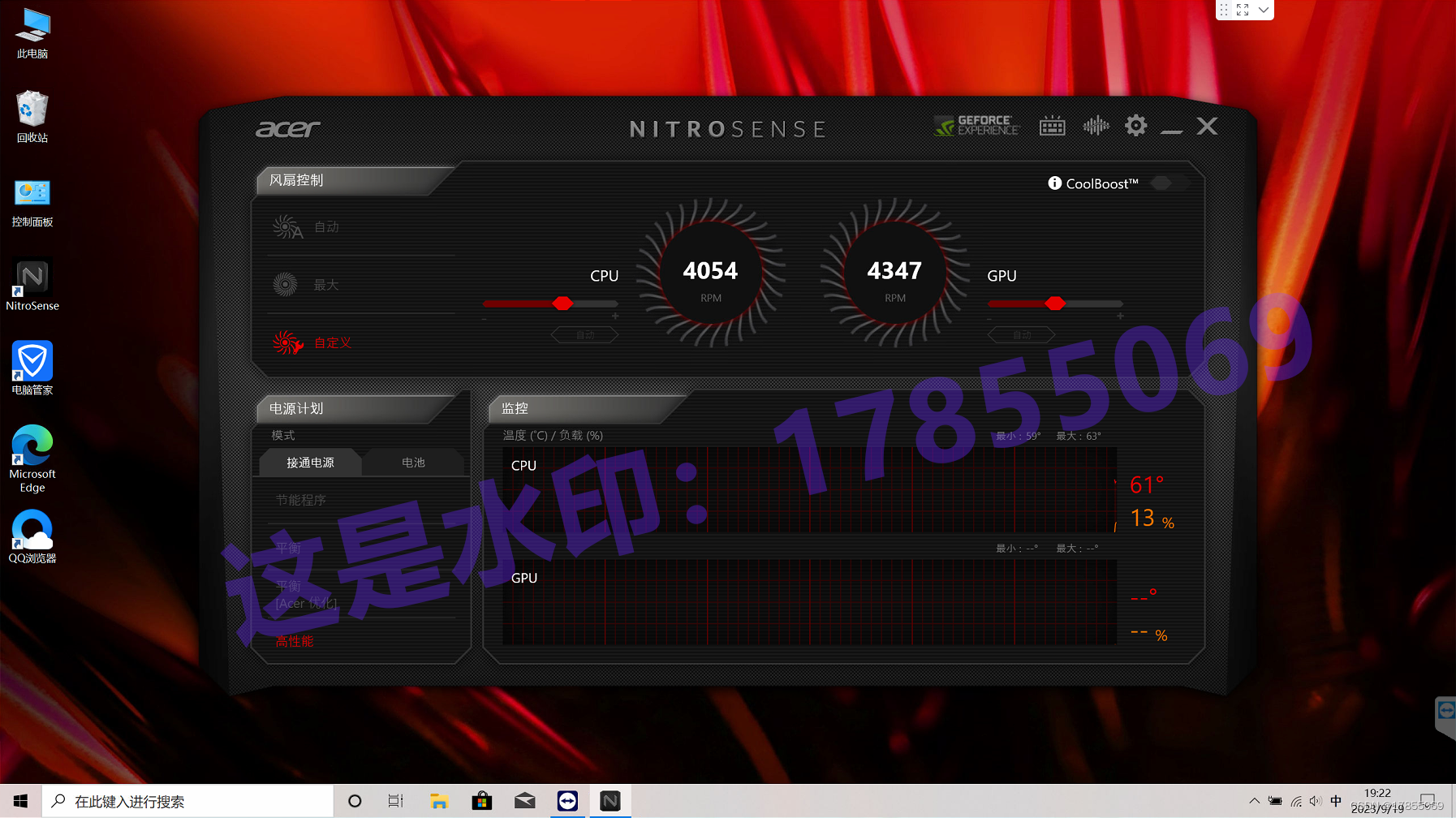Screen dimensions: 1456x818
Task: Adjust the GPU fan speed slider
Action: pos(1055,304)
